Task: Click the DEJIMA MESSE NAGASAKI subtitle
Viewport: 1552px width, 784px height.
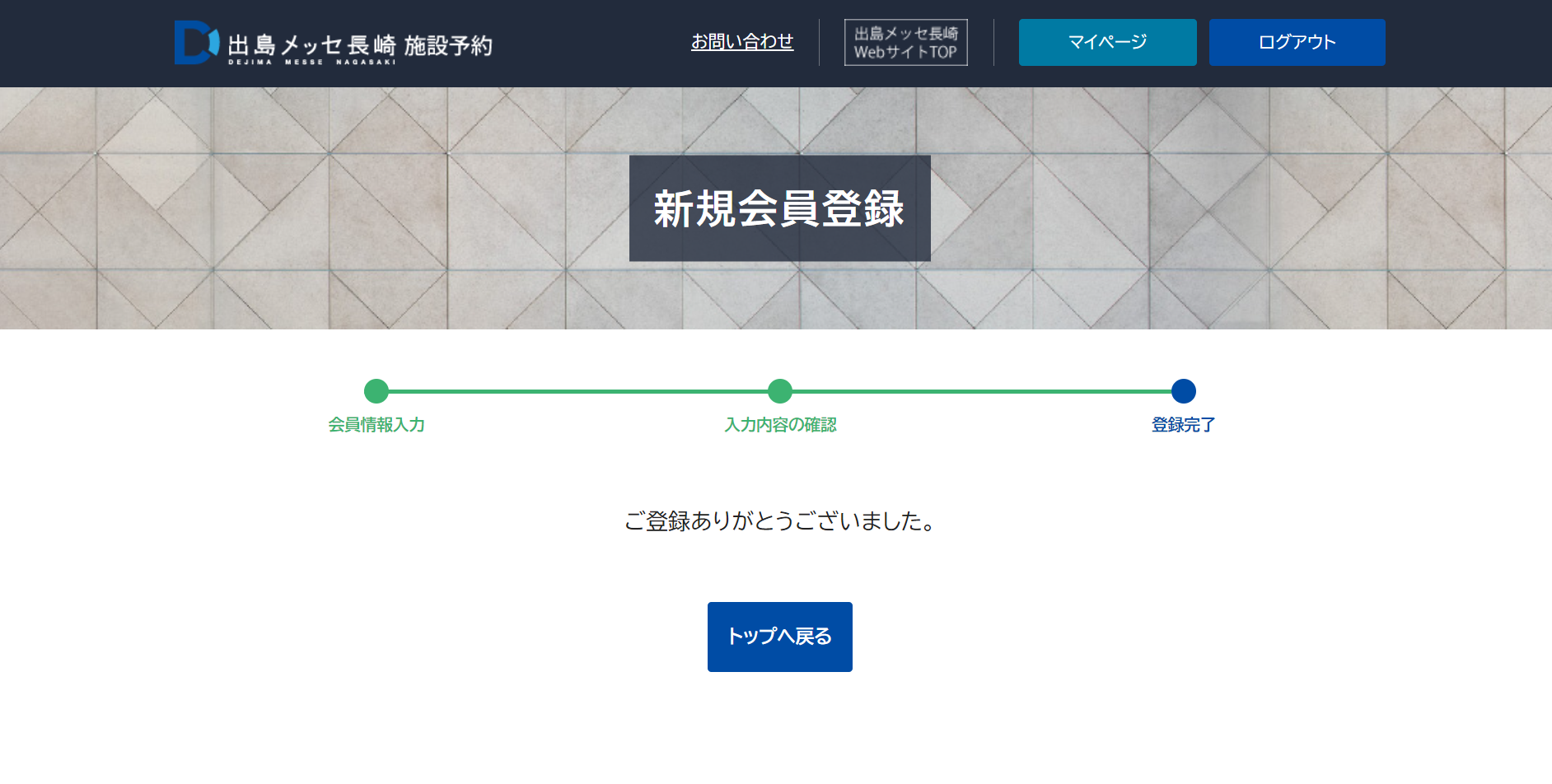Action: (311, 63)
